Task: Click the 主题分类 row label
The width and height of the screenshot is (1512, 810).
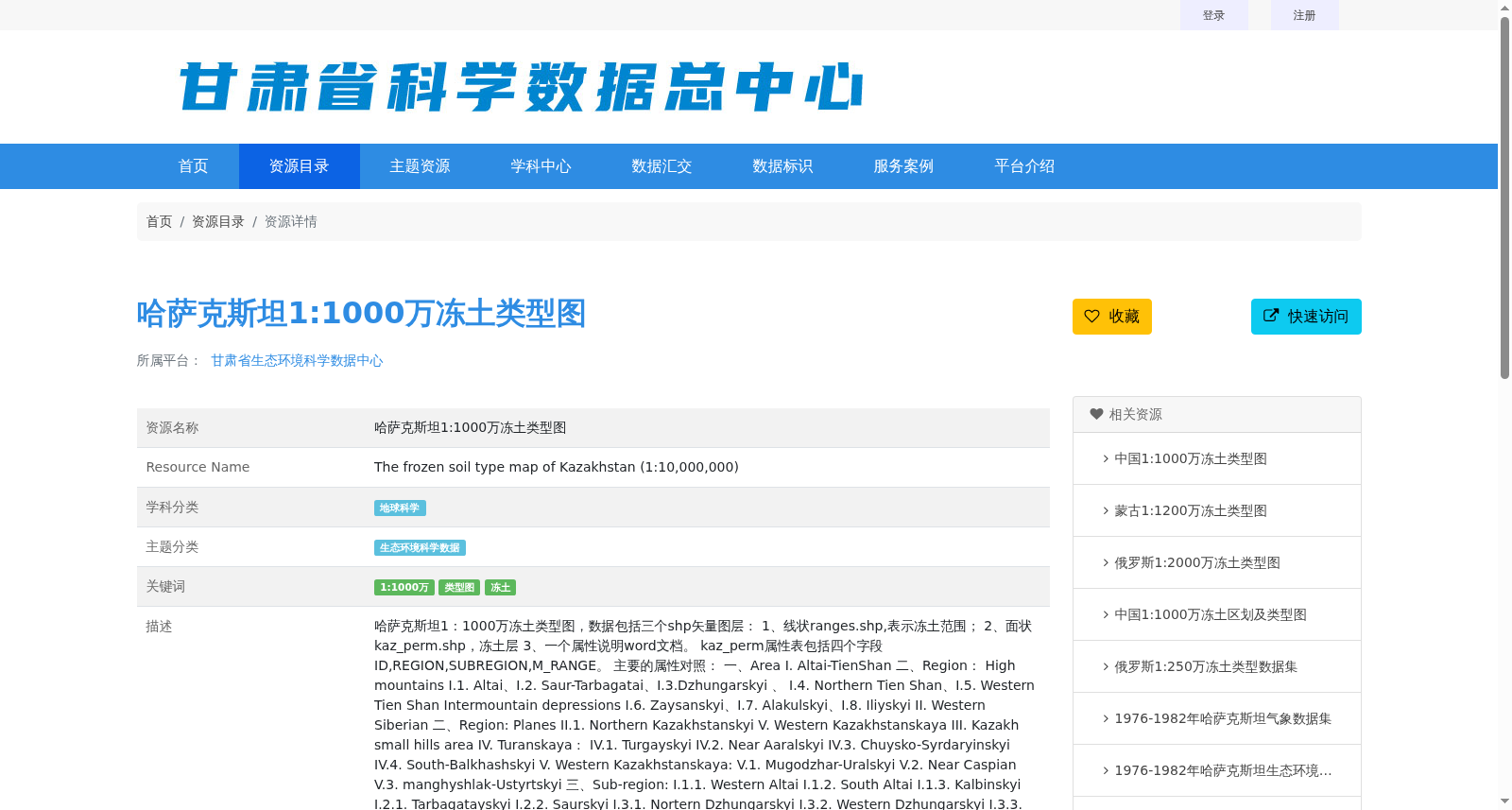Action: (x=172, y=547)
